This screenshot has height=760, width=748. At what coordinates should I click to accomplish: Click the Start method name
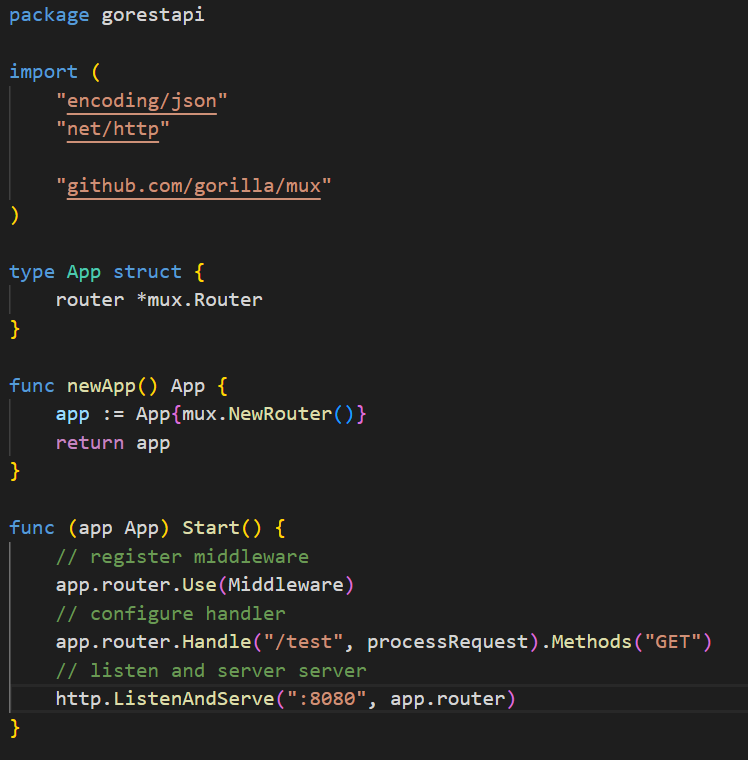[211, 528]
